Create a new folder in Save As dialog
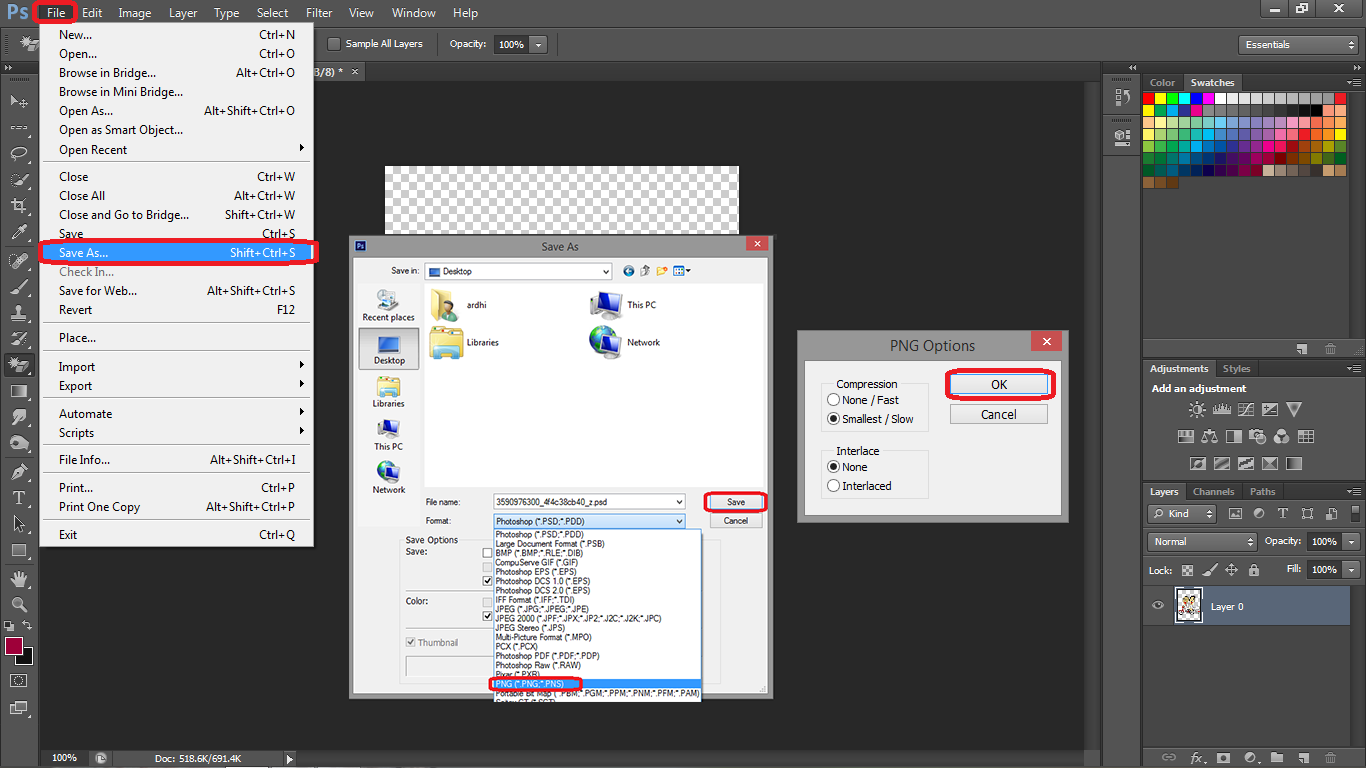The width and height of the screenshot is (1366, 768). (662, 271)
